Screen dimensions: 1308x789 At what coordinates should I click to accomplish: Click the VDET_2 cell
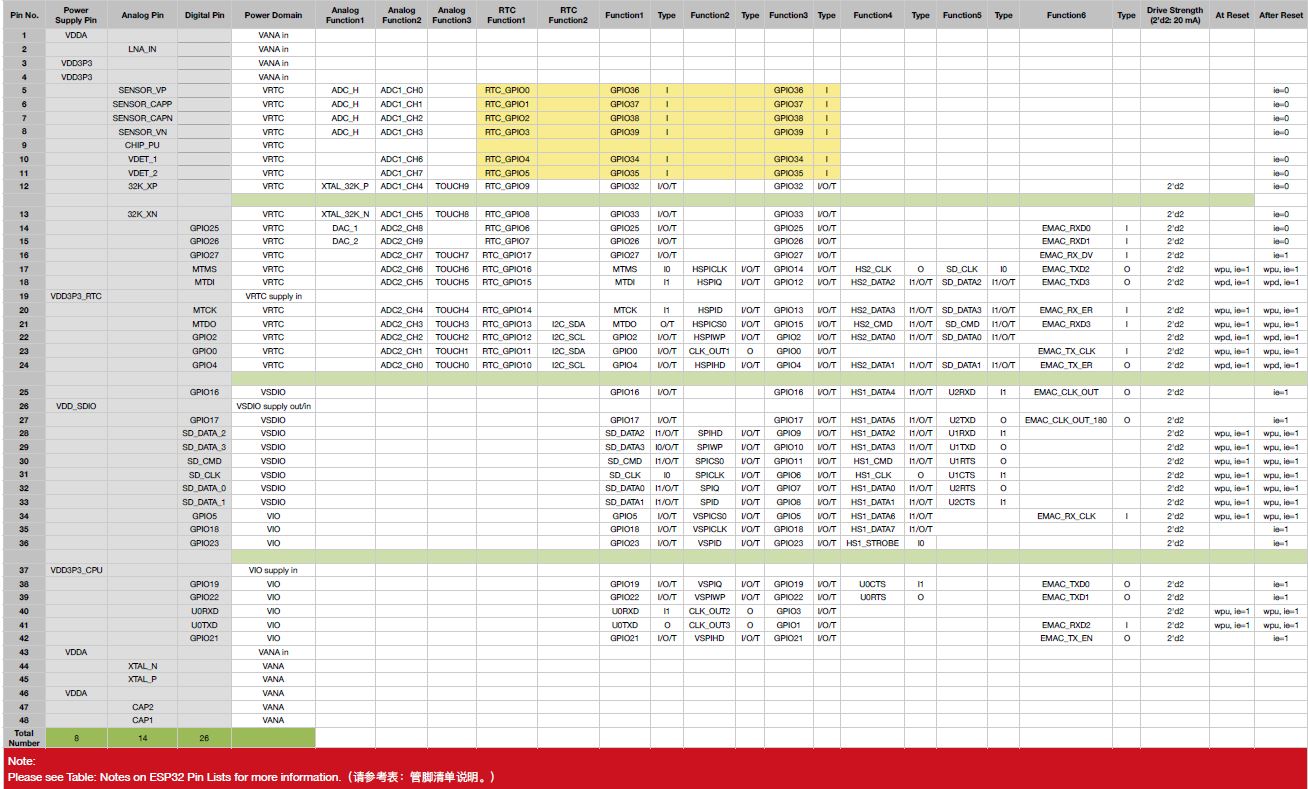[x=142, y=173]
